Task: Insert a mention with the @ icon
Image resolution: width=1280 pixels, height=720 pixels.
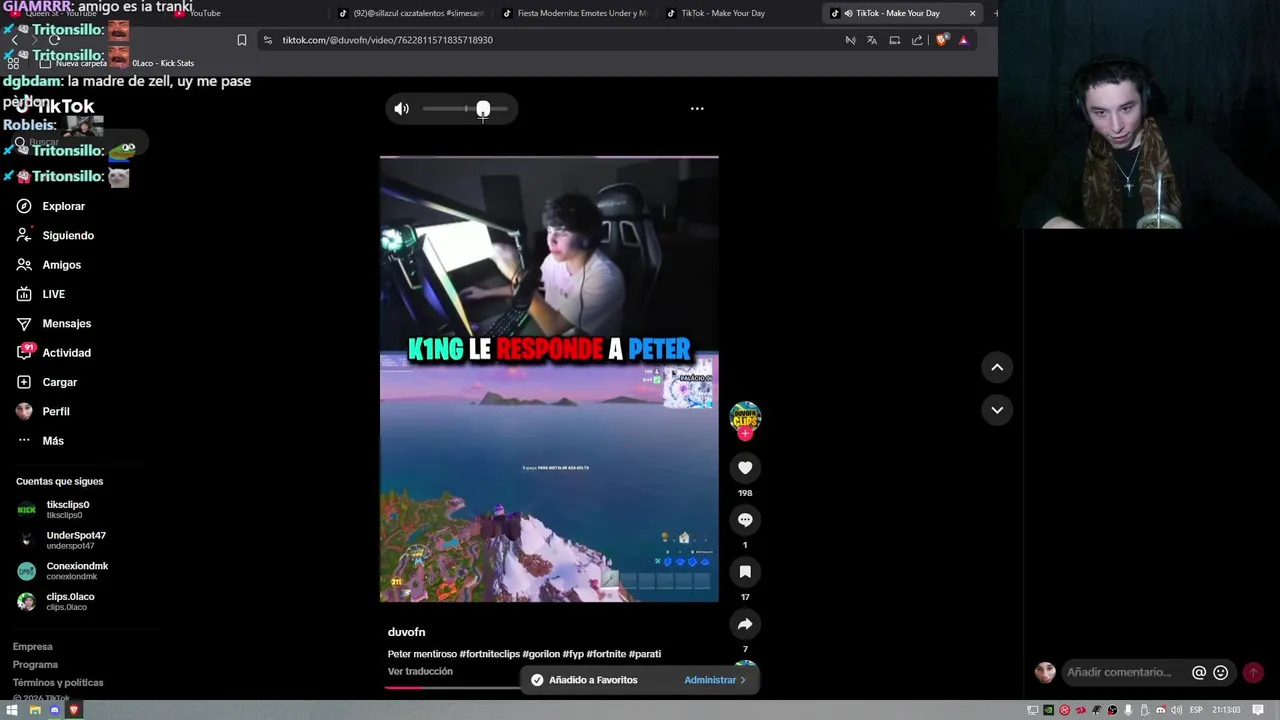Action: tap(1199, 673)
